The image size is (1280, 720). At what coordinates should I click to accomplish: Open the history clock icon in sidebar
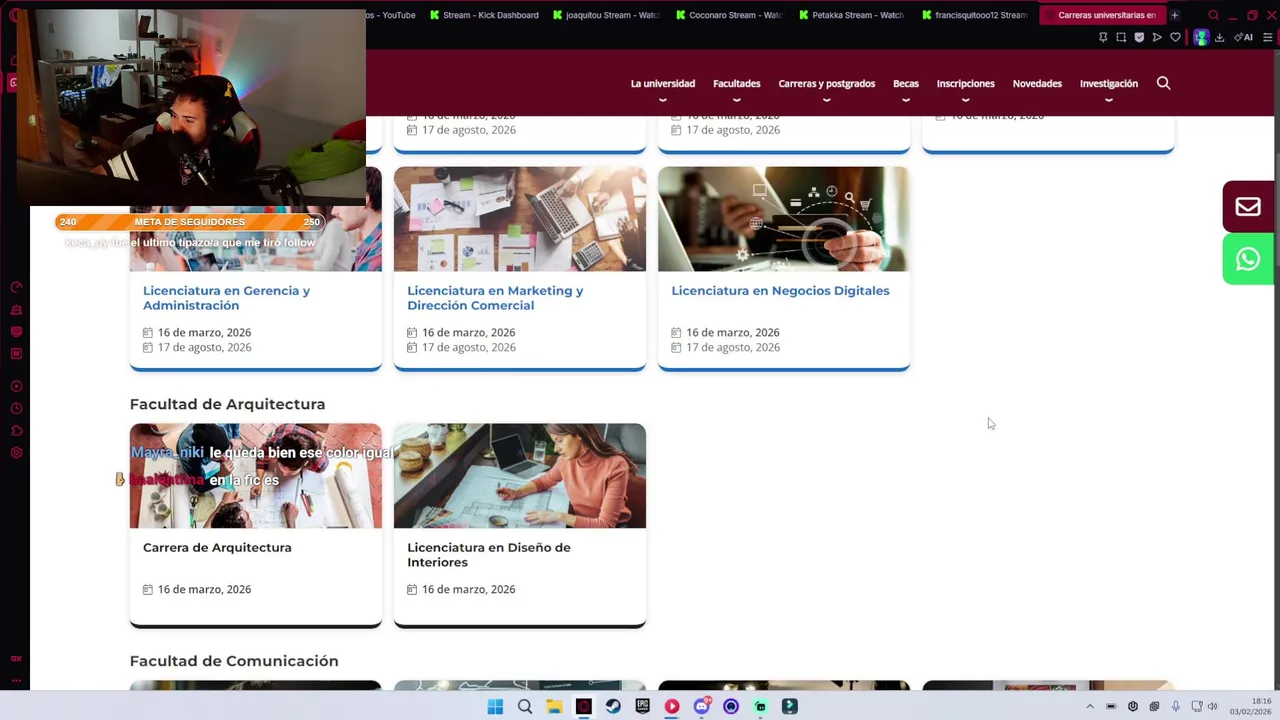16,408
